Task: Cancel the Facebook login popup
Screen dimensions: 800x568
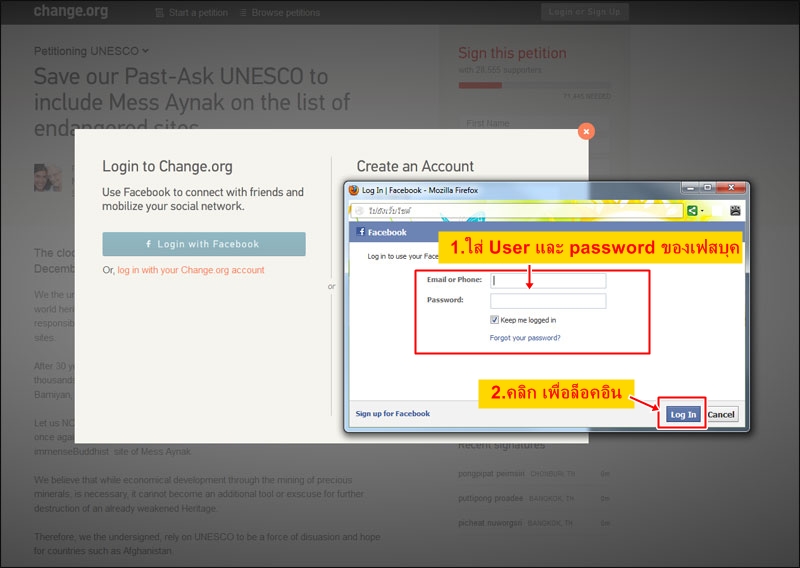Action: pos(721,414)
